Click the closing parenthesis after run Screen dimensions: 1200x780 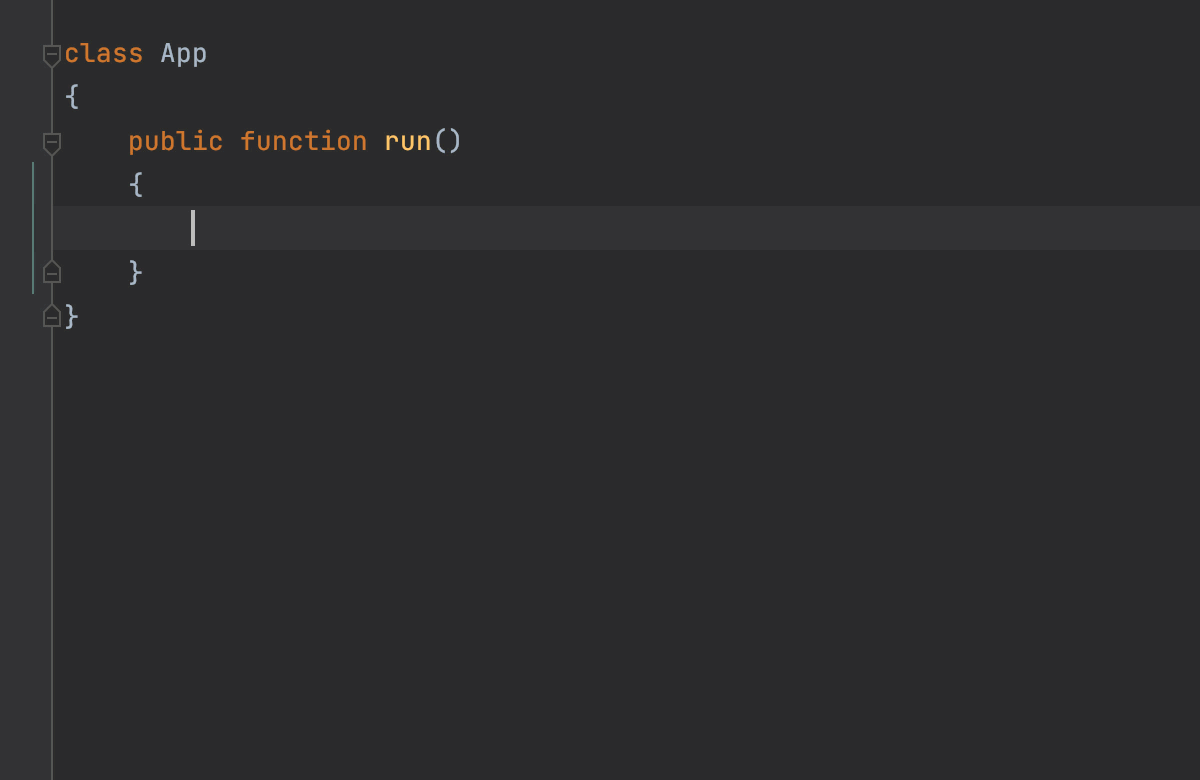click(455, 142)
